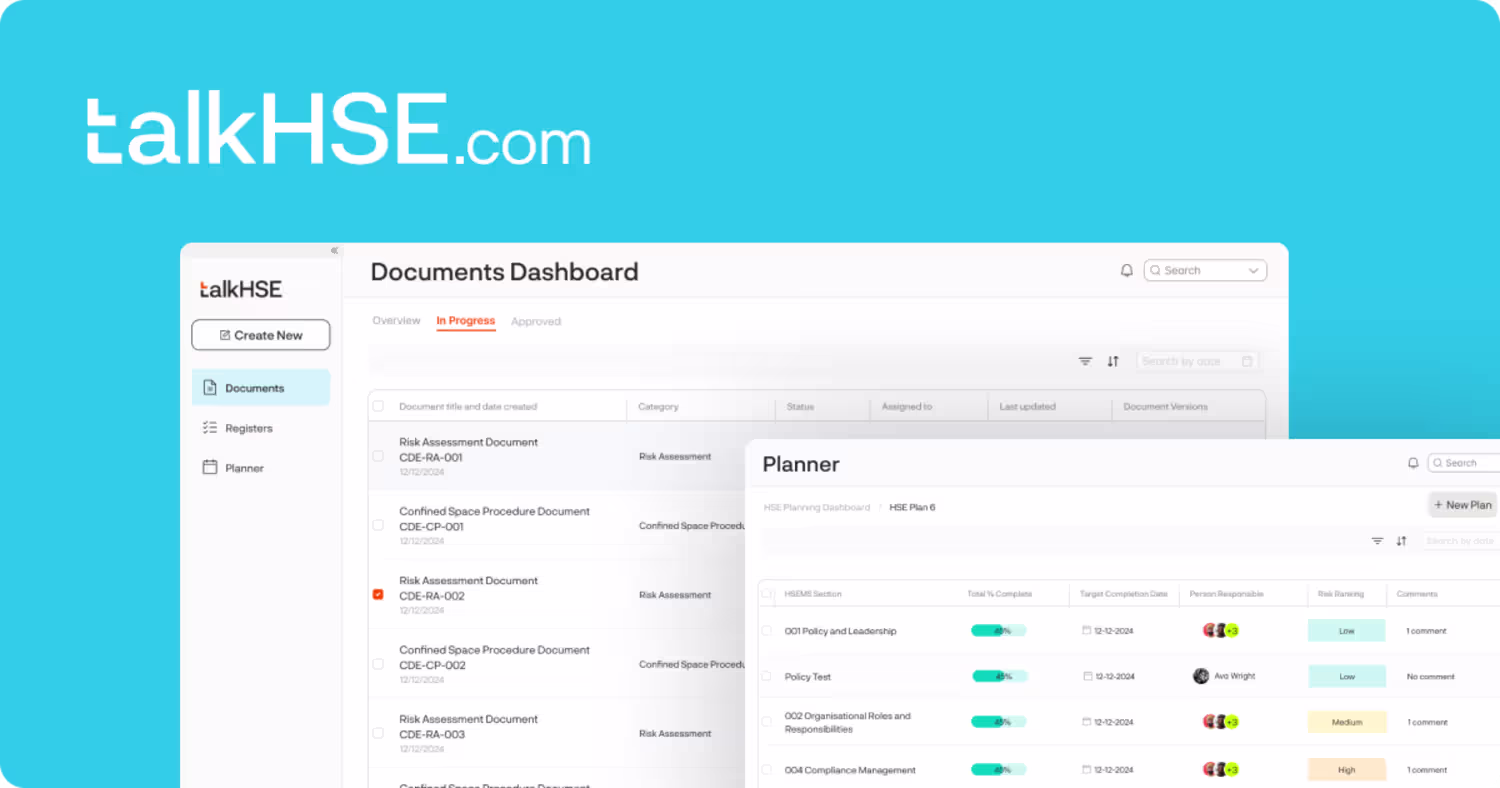Click 'Document title and date created' column header
The height and width of the screenshot is (788, 1500).
click(x=468, y=407)
